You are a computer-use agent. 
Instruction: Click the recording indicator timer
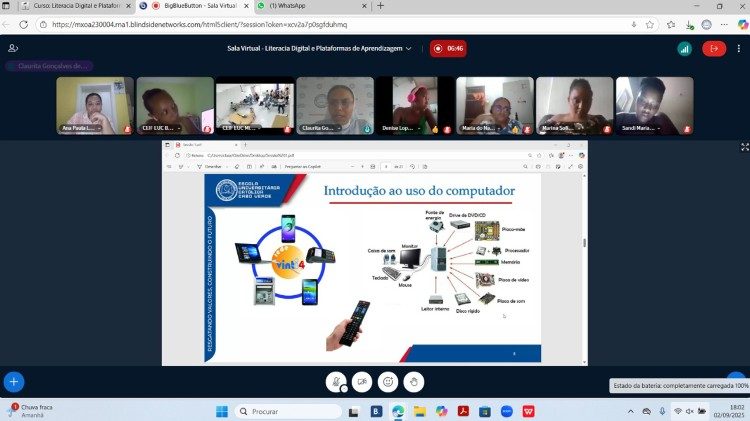tap(448, 48)
